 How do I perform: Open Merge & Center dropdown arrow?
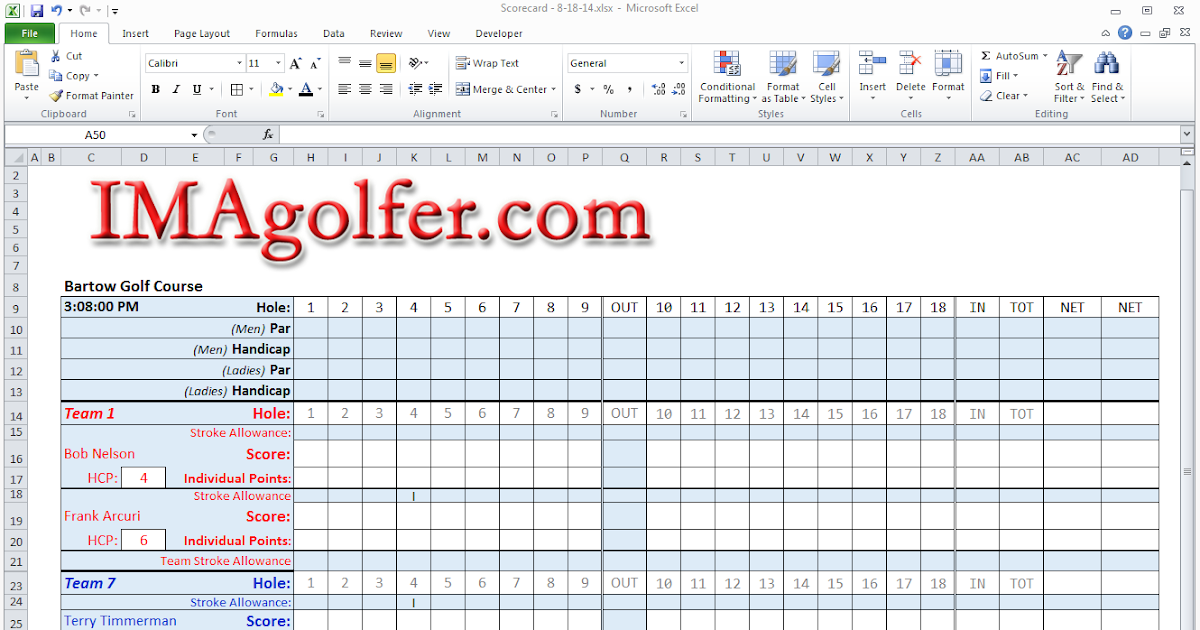[555, 89]
